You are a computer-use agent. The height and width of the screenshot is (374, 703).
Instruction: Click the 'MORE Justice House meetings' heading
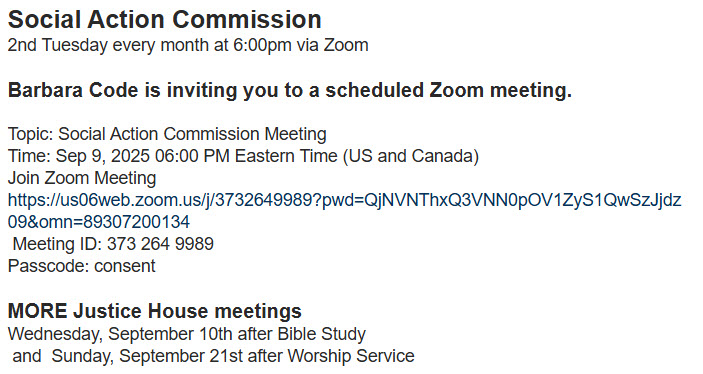tap(155, 311)
